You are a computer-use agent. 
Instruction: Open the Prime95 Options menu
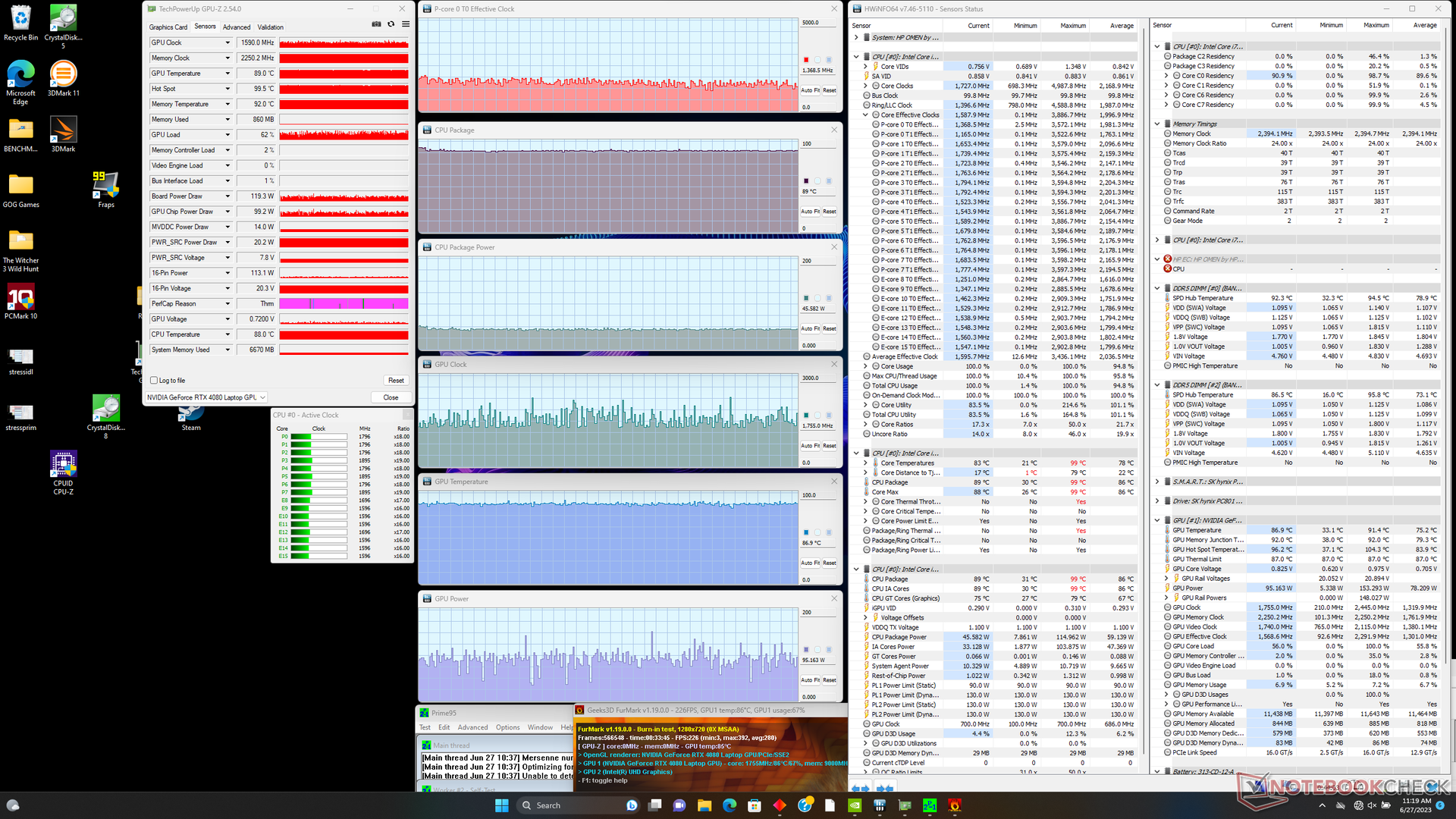click(507, 727)
